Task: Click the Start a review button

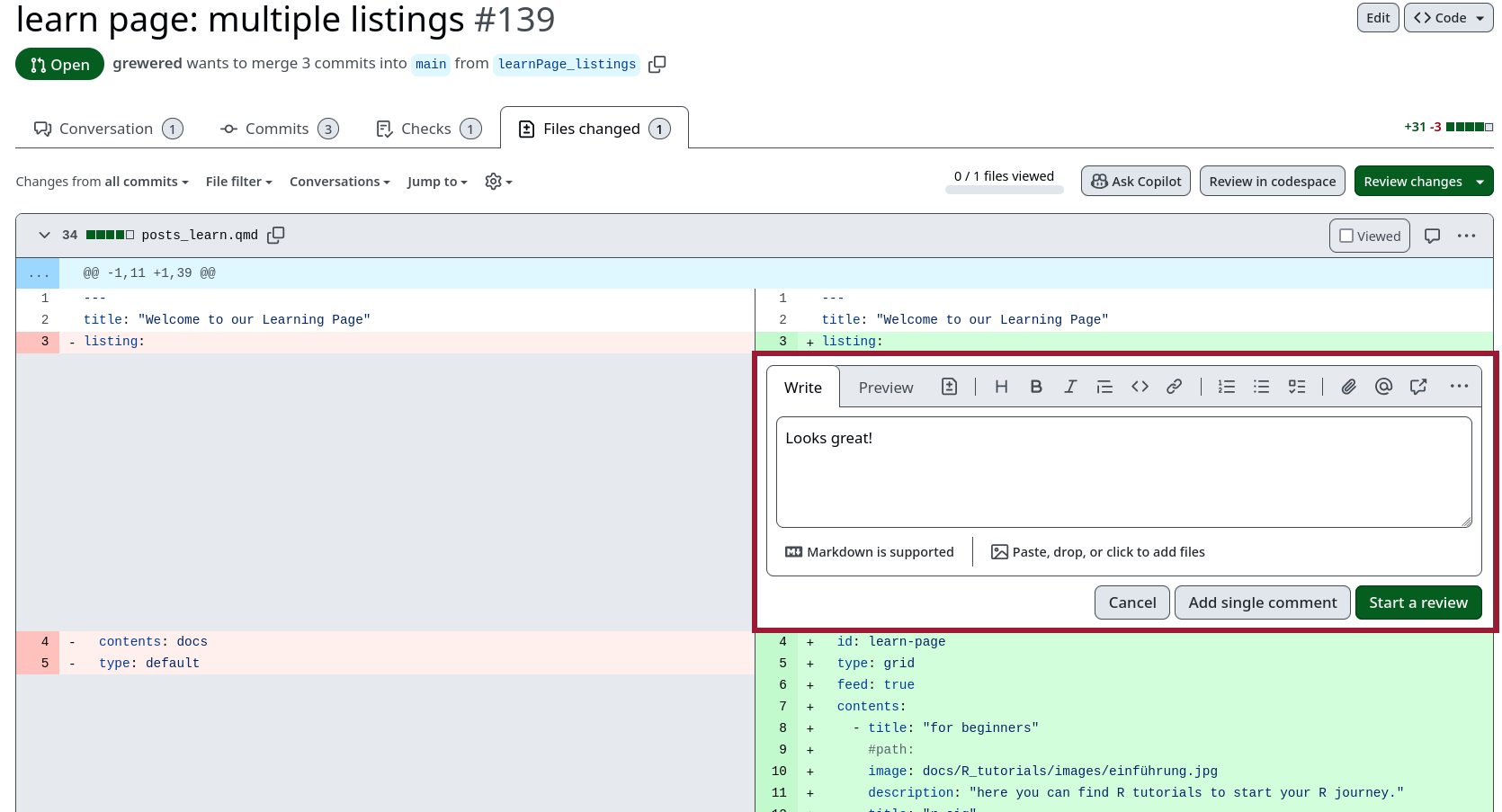Action: (x=1417, y=602)
